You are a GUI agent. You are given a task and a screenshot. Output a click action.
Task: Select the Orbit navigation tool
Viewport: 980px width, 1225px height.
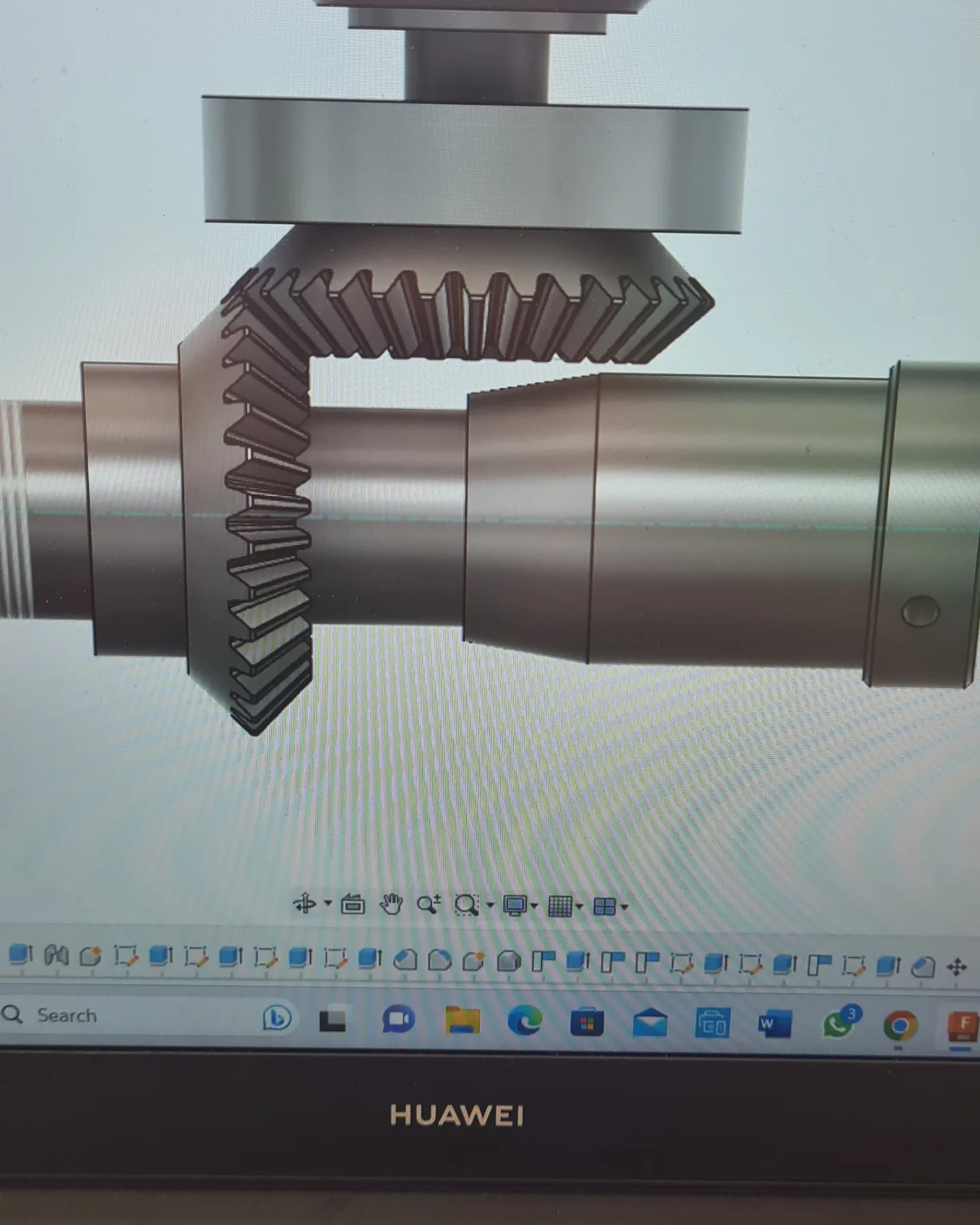click(304, 904)
